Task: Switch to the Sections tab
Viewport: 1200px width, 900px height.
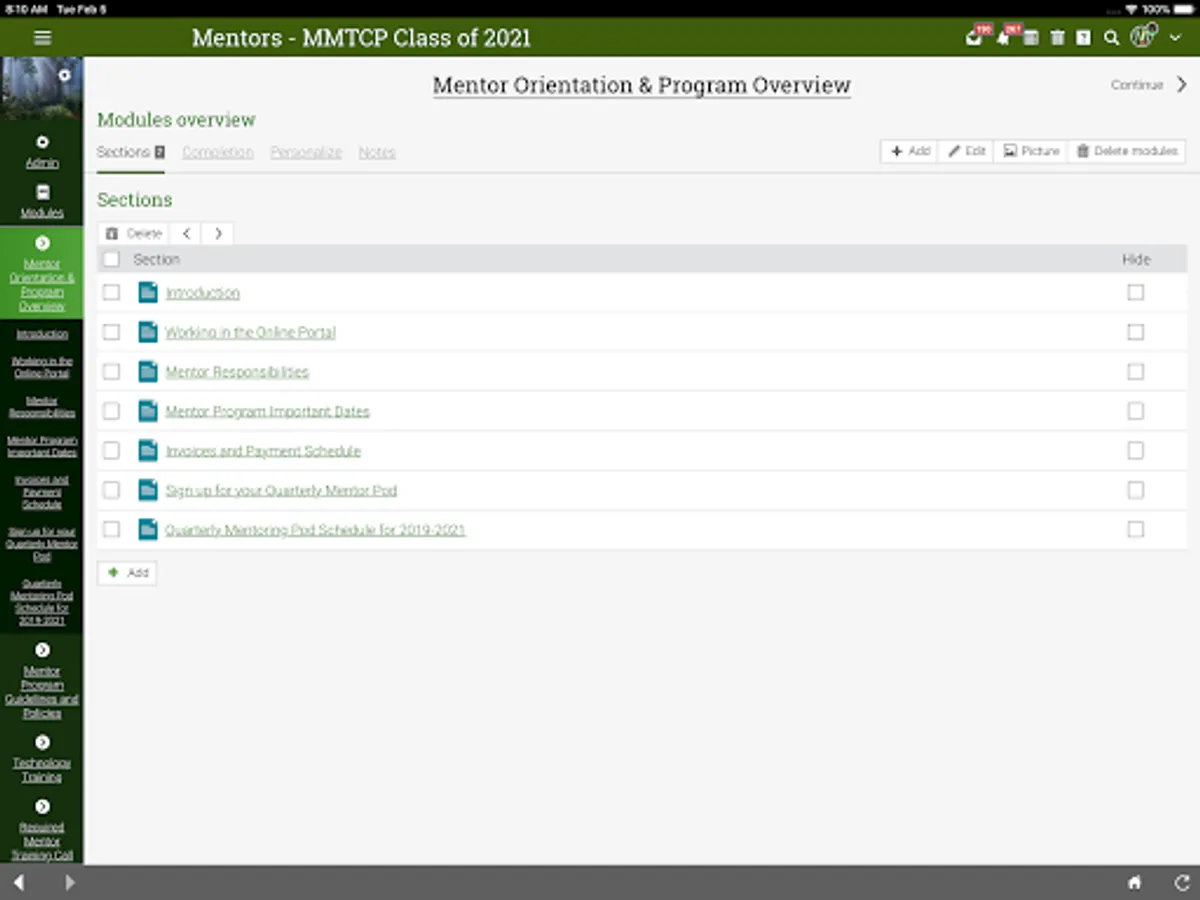Action: point(130,152)
